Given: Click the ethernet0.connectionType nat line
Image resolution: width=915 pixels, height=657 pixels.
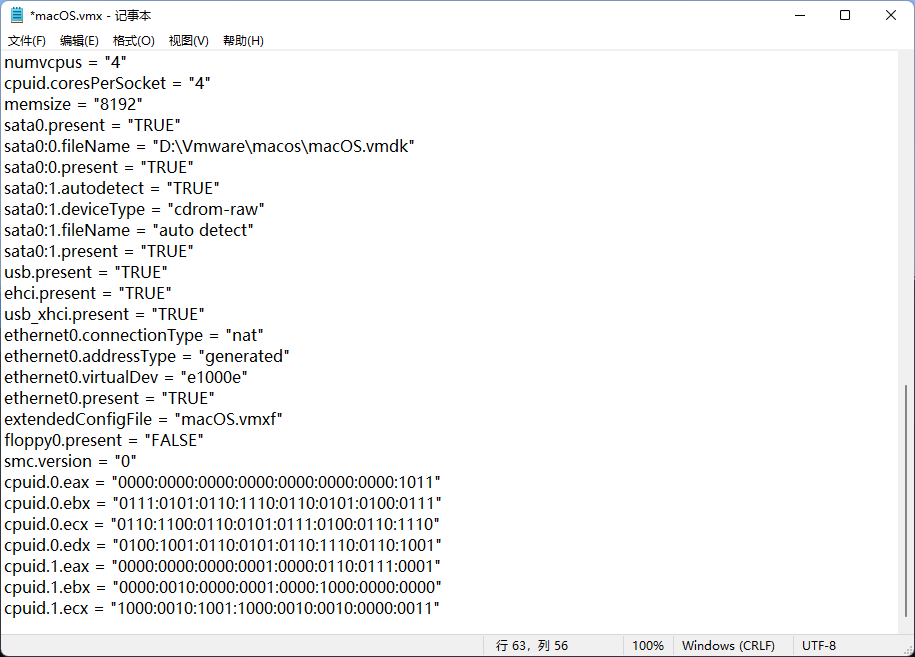Looking at the screenshot, I should (x=134, y=336).
